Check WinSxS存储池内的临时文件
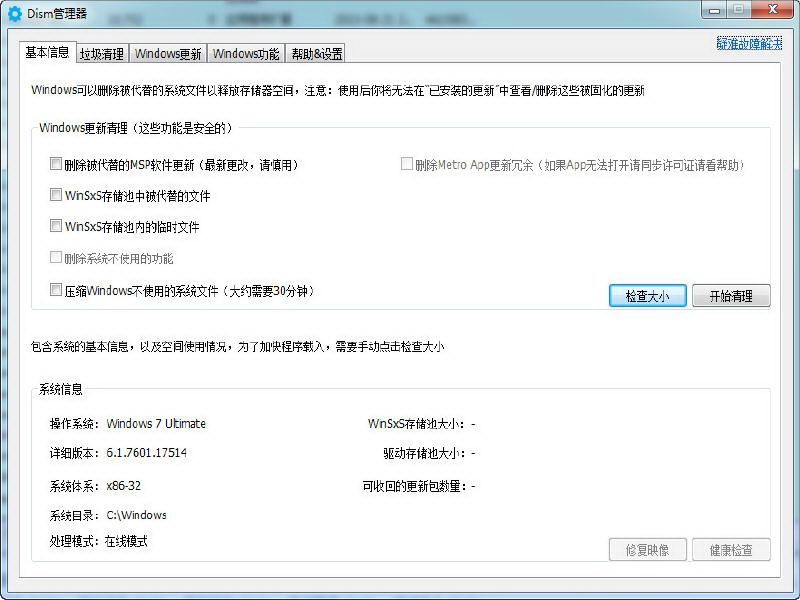Viewport: 800px width, 600px height. pos(56,225)
